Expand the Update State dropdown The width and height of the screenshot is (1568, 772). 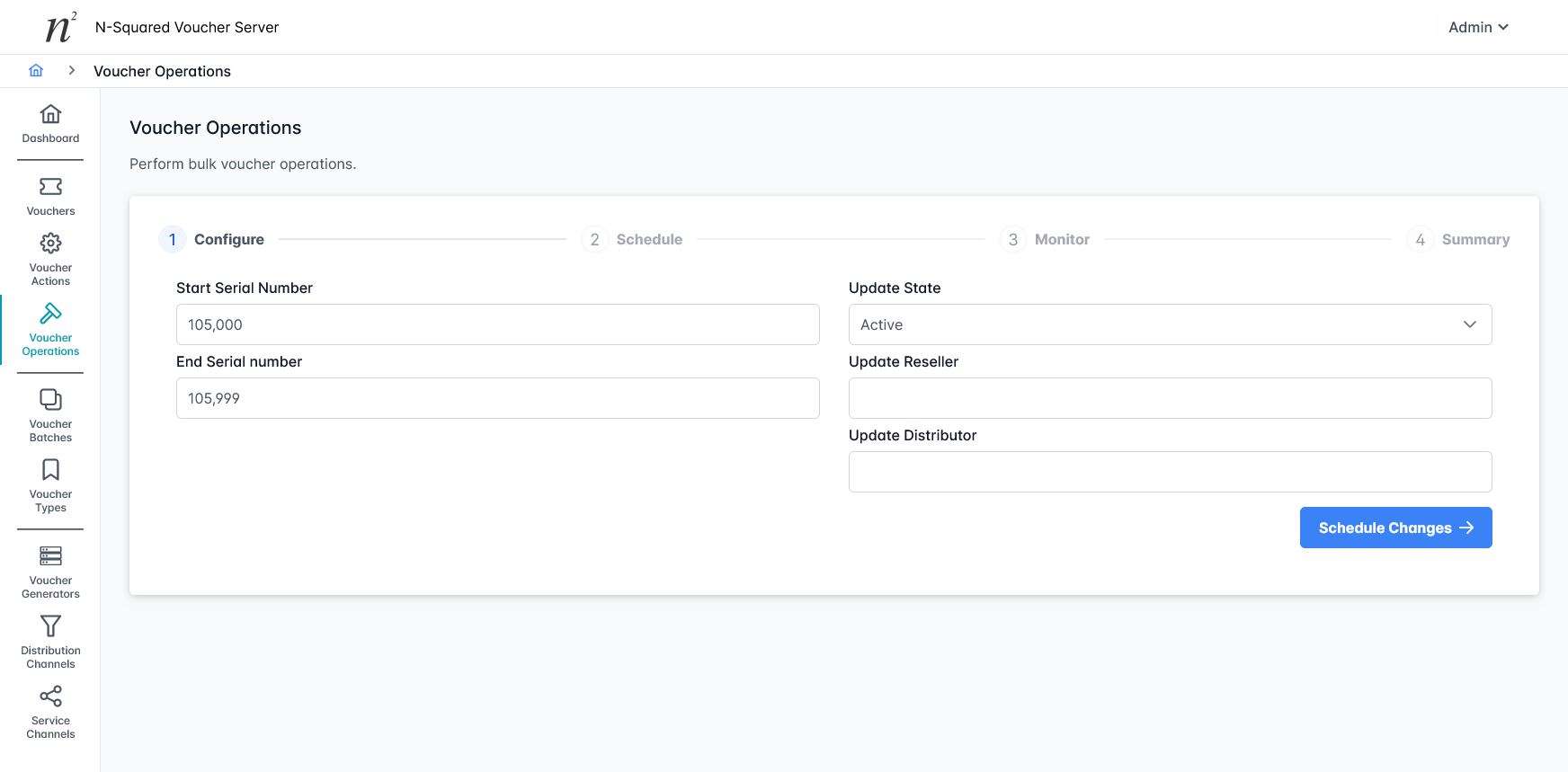1170,324
